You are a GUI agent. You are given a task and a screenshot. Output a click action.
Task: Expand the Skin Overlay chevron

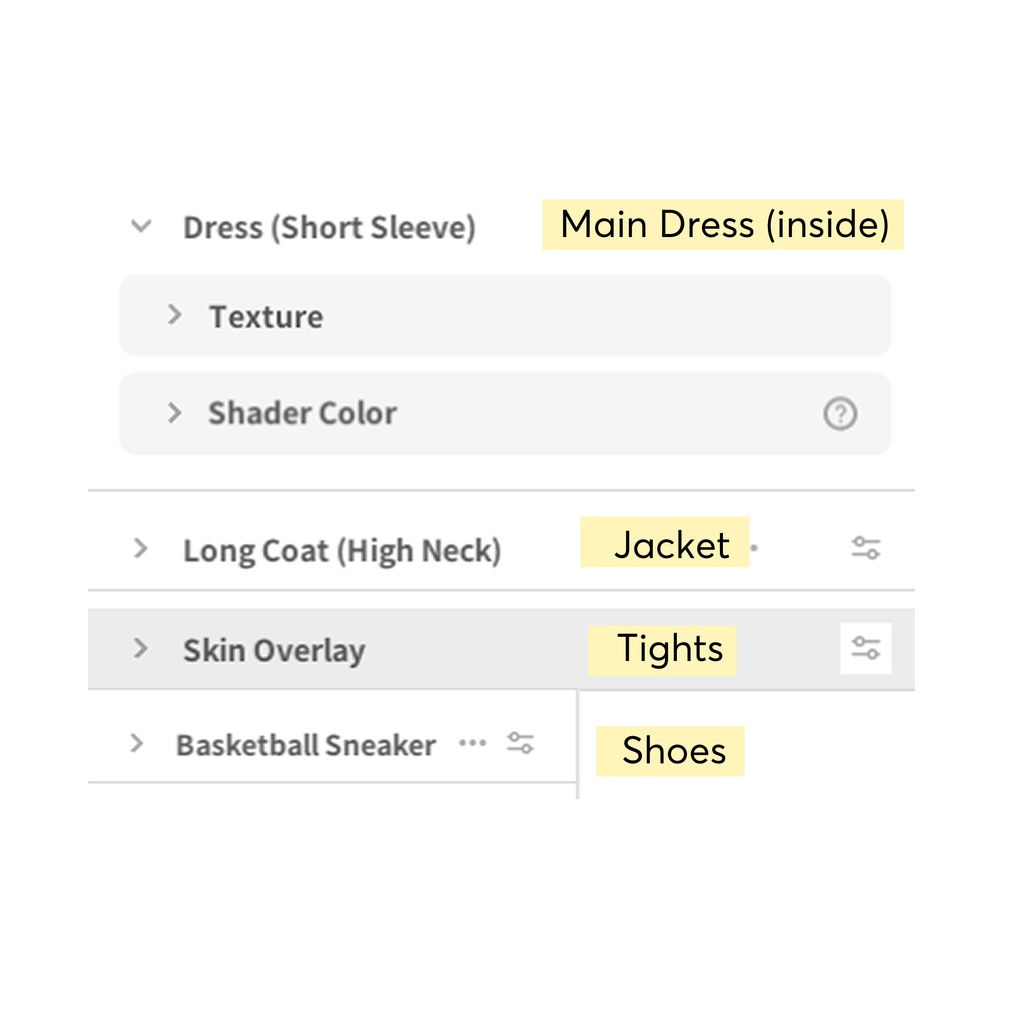(140, 648)
